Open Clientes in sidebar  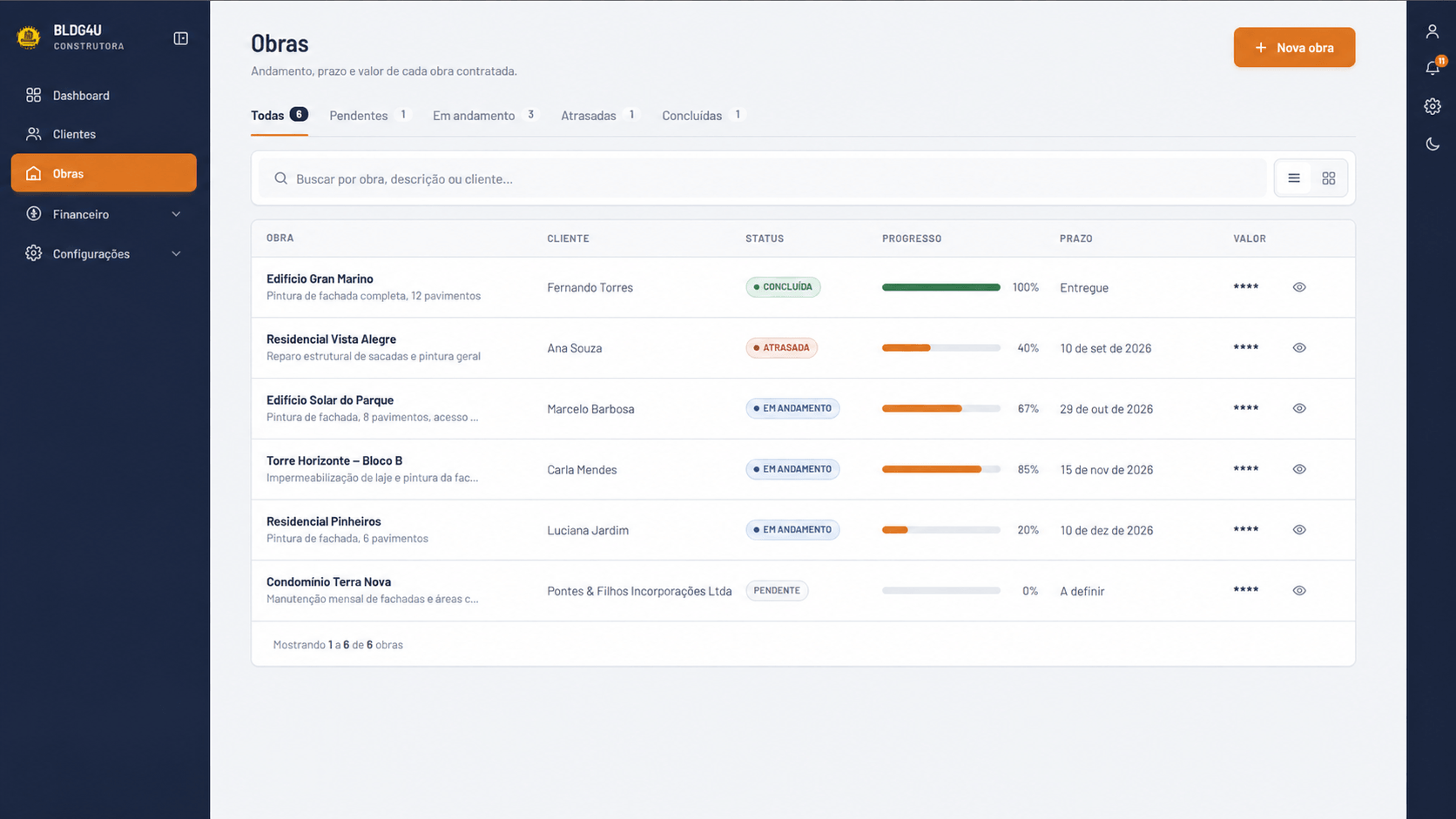(x=104, y=134)
